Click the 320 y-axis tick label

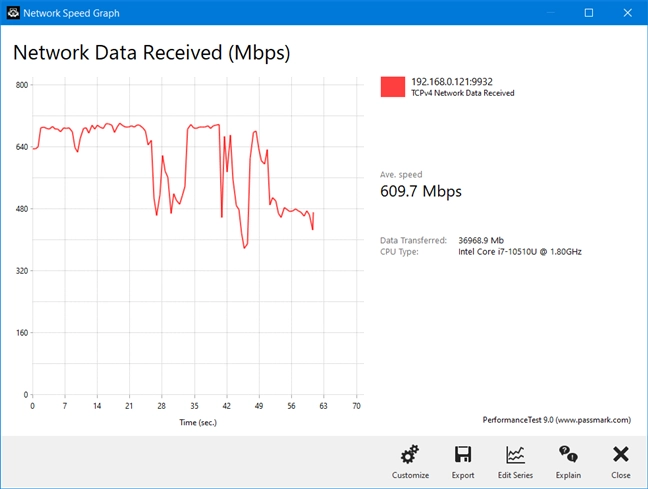click(x=22, y=271)
